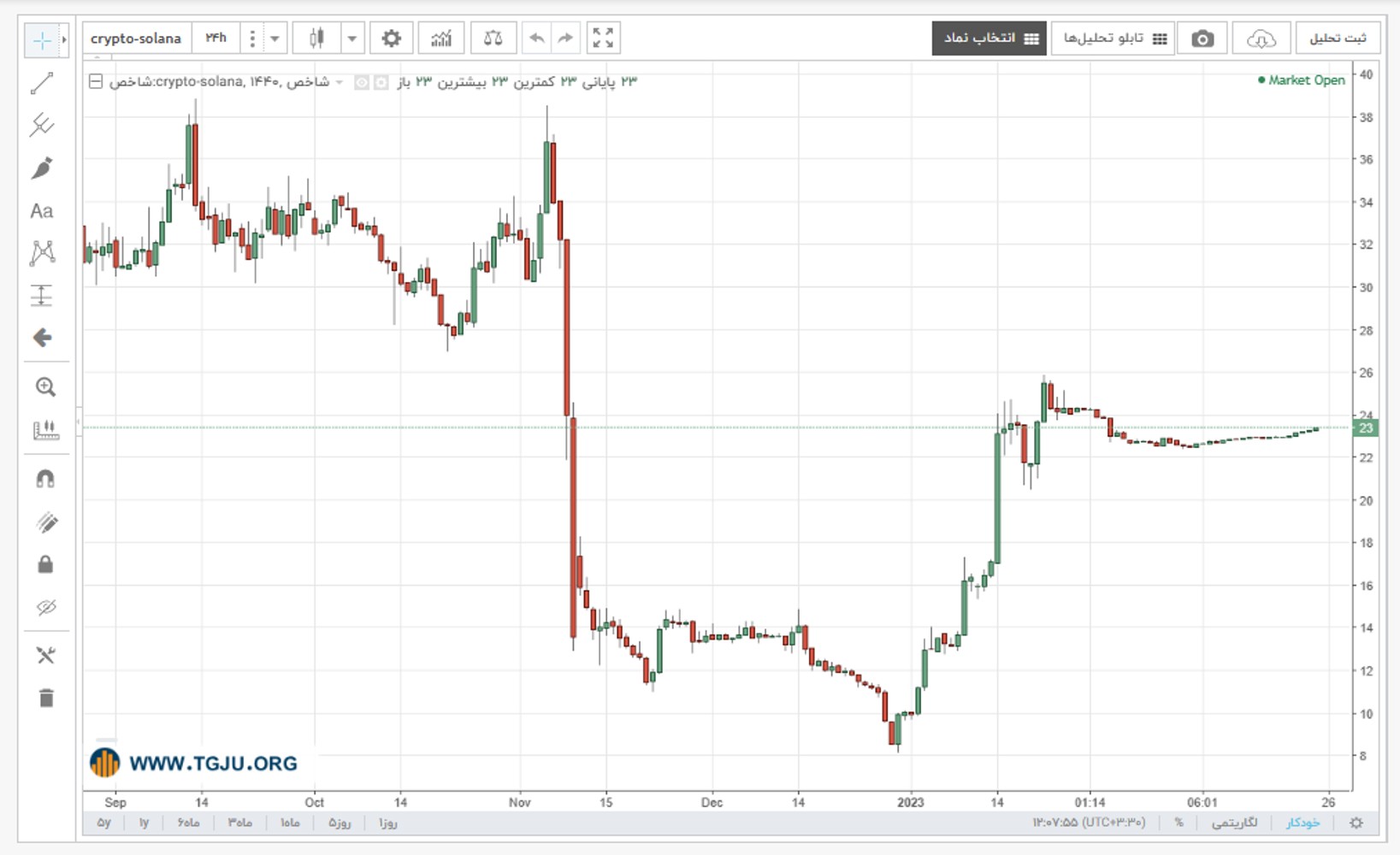
Task: Switch the chart to fullscreen mode
Action: coord(603,38)
